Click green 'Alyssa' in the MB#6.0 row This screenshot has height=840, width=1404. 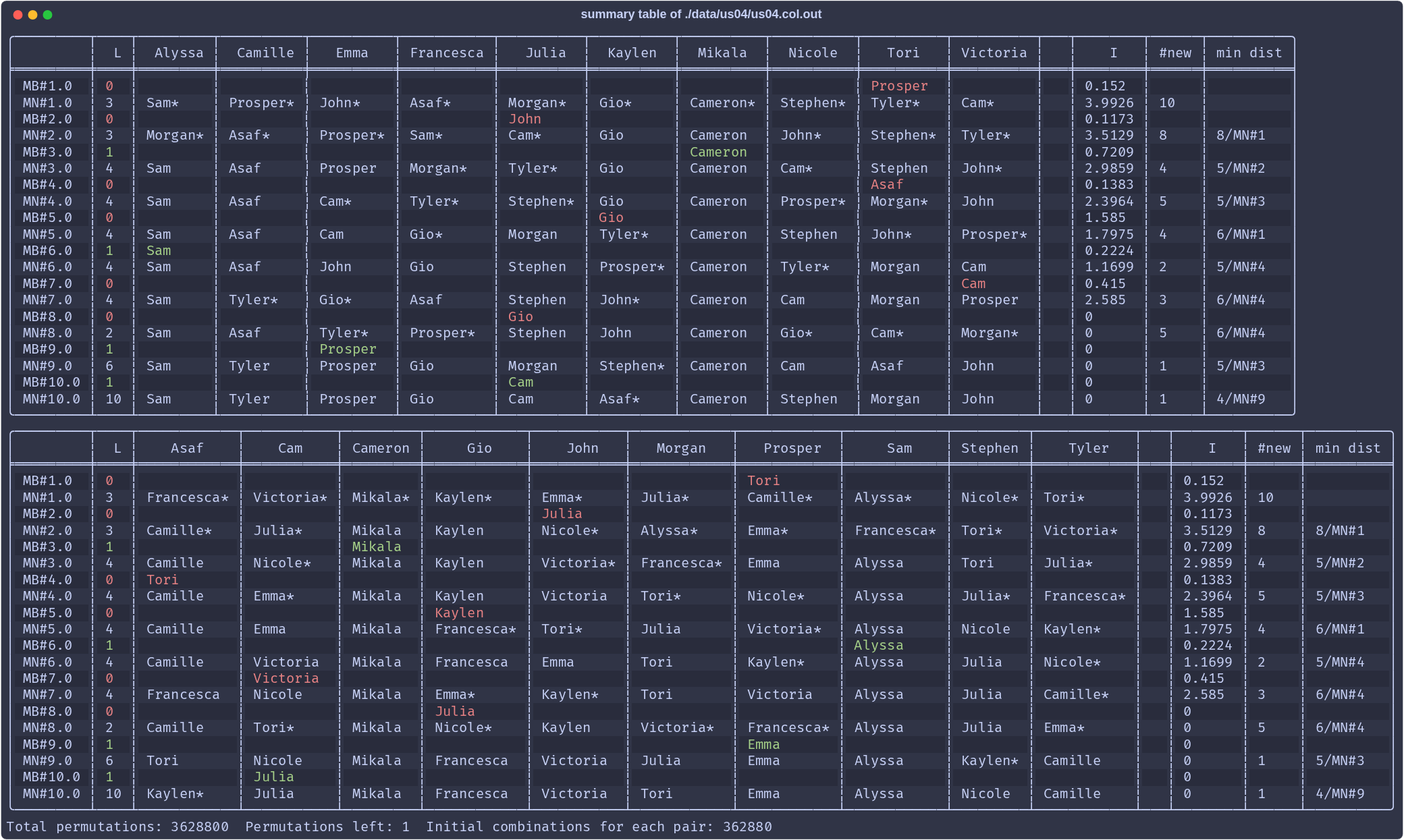(878, 645)
